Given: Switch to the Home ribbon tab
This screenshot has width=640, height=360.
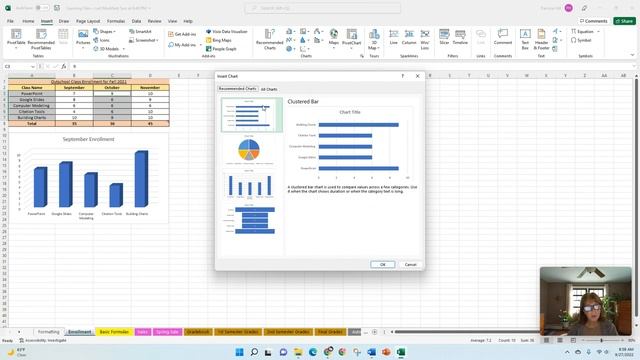Looking at the screenshot, I should coord(28,21).
